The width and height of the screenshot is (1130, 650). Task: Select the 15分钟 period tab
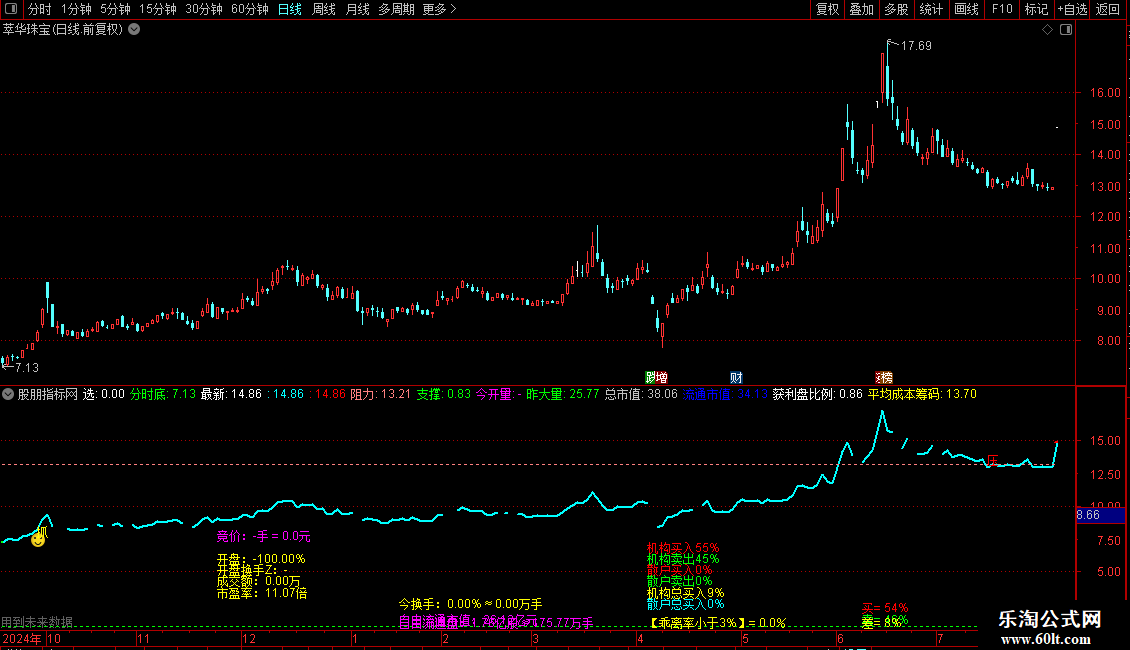pos(158,9)
